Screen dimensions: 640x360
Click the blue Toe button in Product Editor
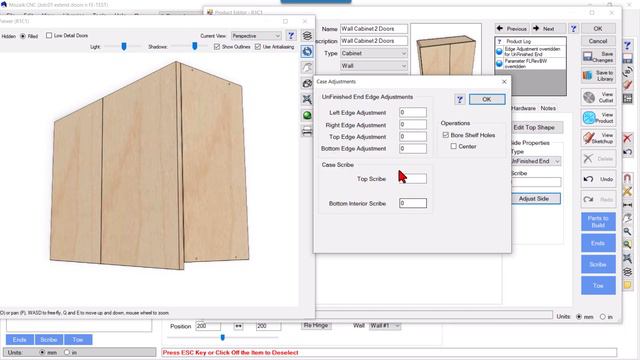pyautogui.click(x=598, y=286)
